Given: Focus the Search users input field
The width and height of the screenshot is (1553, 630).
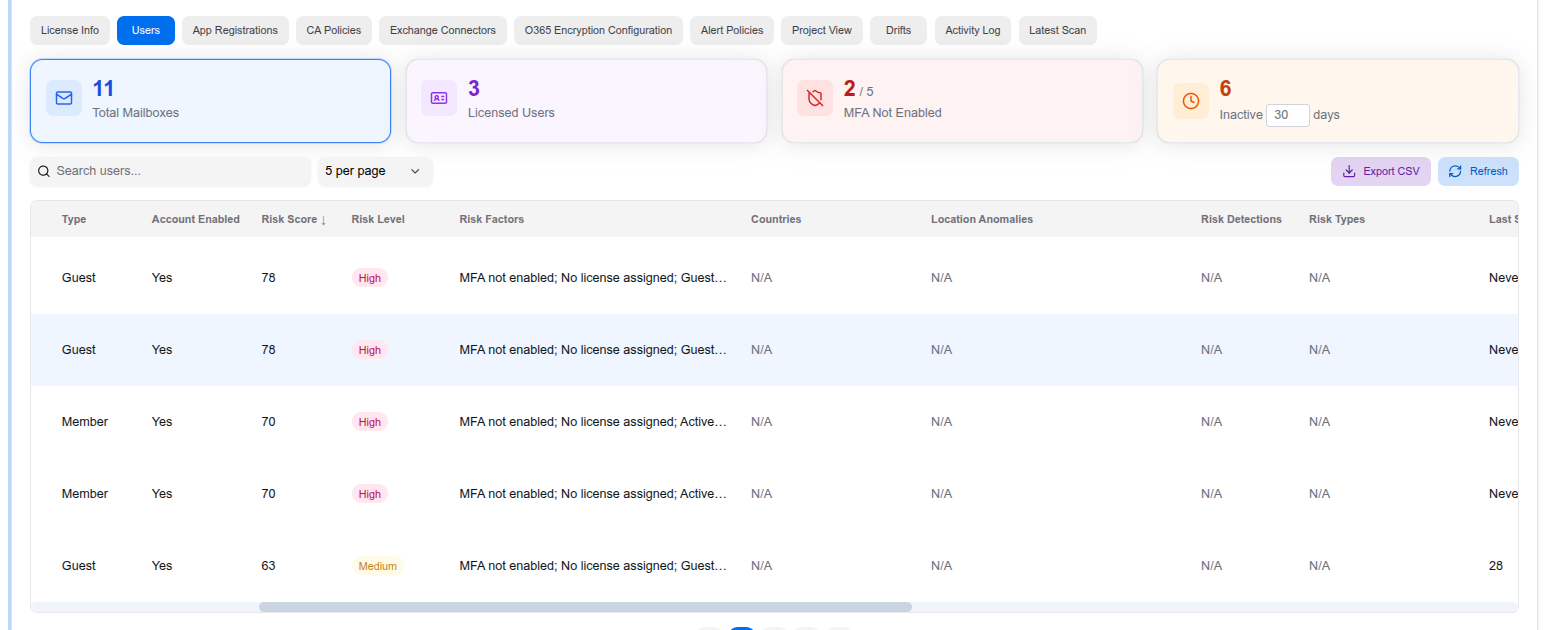Looking at the screenshot, I should point(180,171).
